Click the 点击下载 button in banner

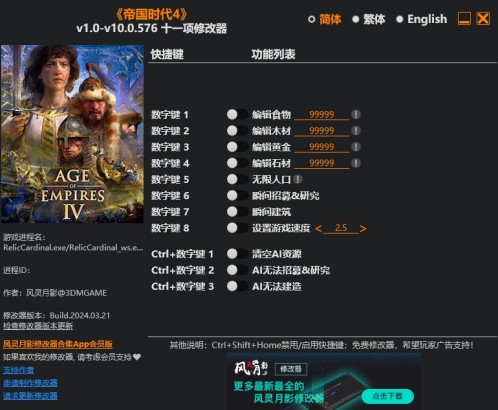(387, 396)
